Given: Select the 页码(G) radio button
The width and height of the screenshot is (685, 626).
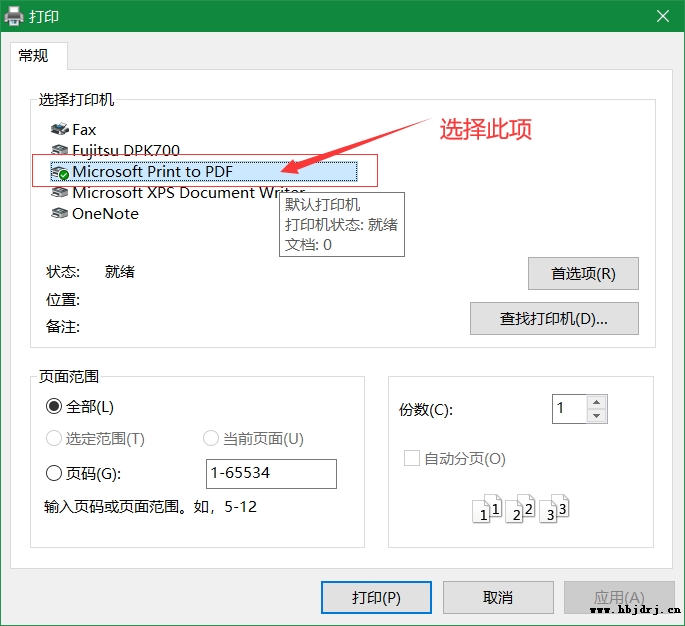Looking at the screenshot, I should 54,473.
